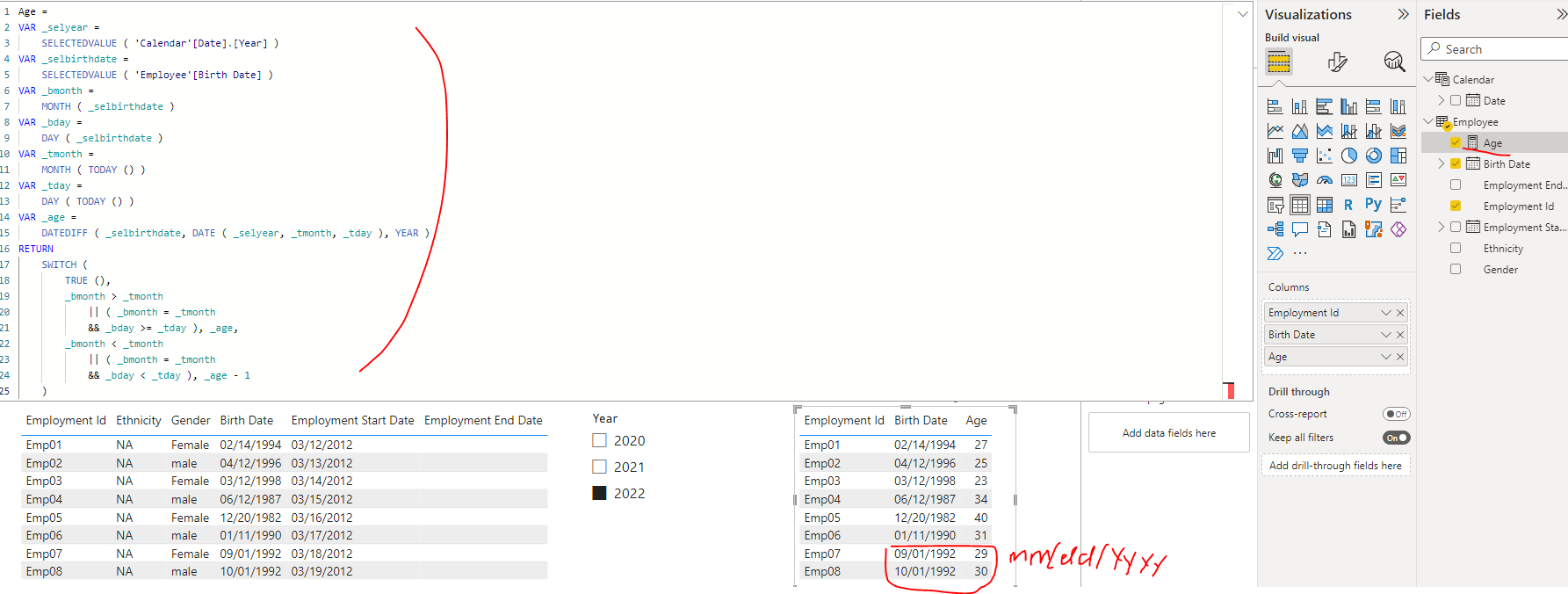Select the donut chart visual
The image size is (1568, 594).
[x=1374, y=156]
